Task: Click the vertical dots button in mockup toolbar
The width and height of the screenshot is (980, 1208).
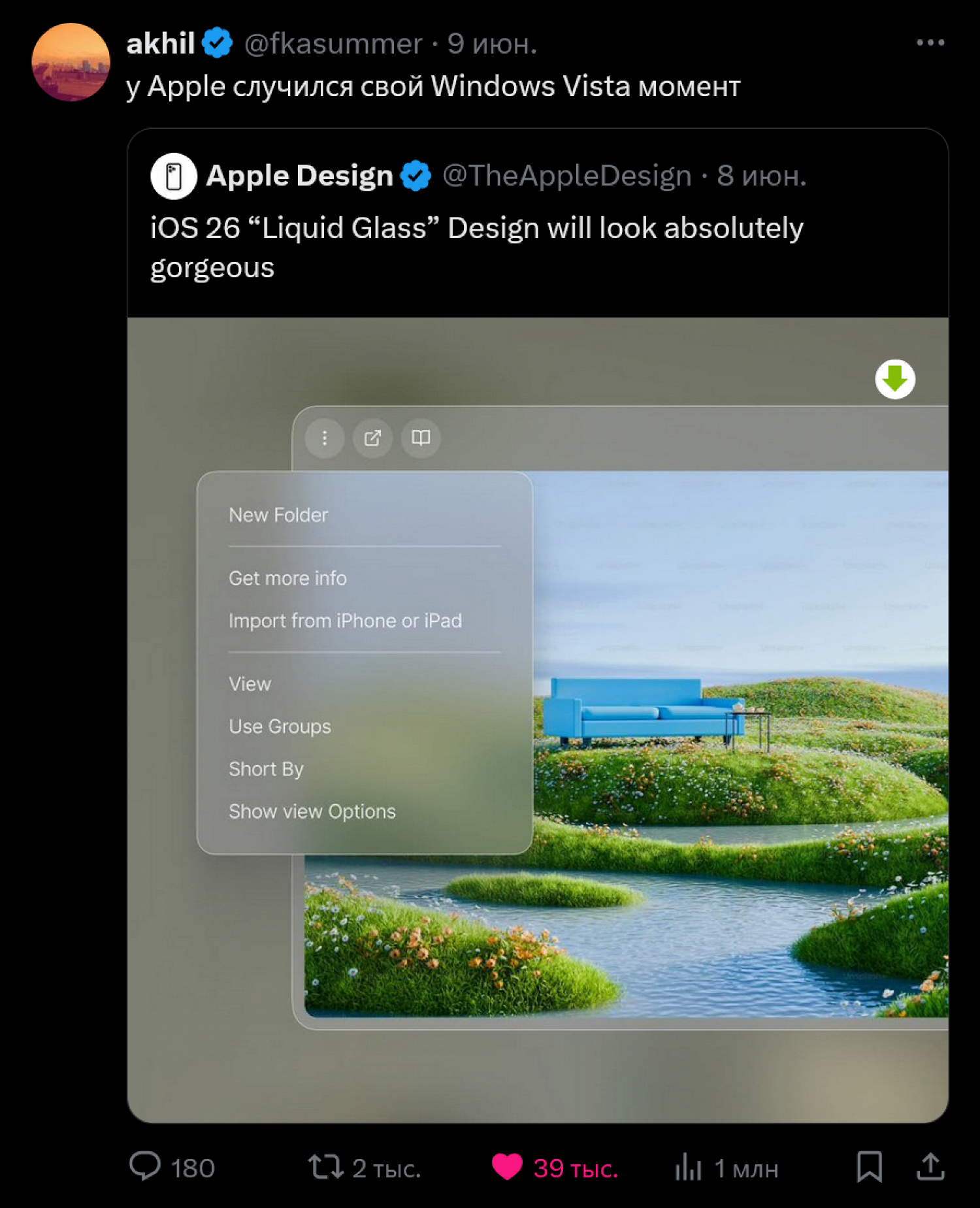Action: click(325, 438)
